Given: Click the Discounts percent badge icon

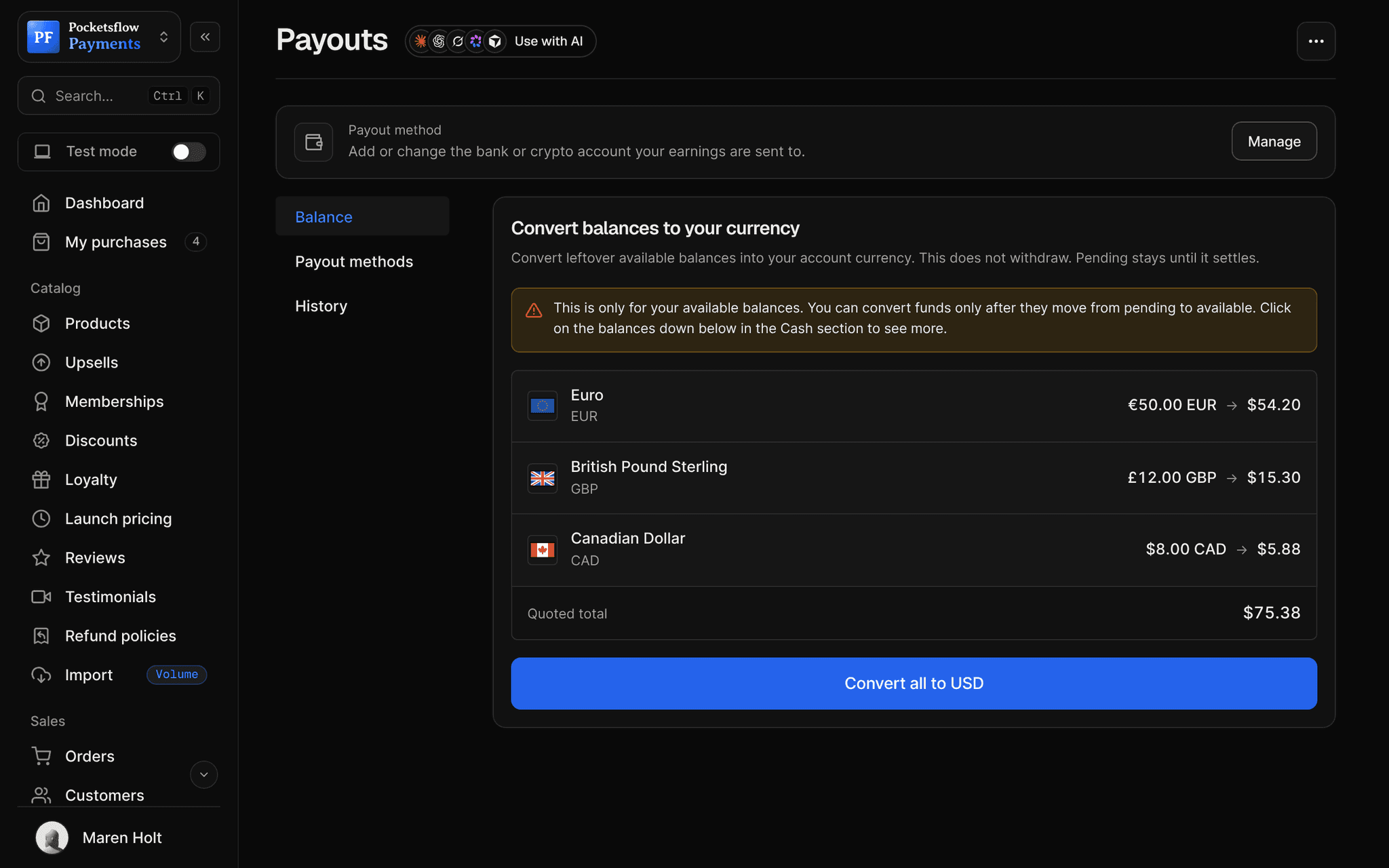Looking at the screenshot, I should pyautogui.click(x=41, y=441).
